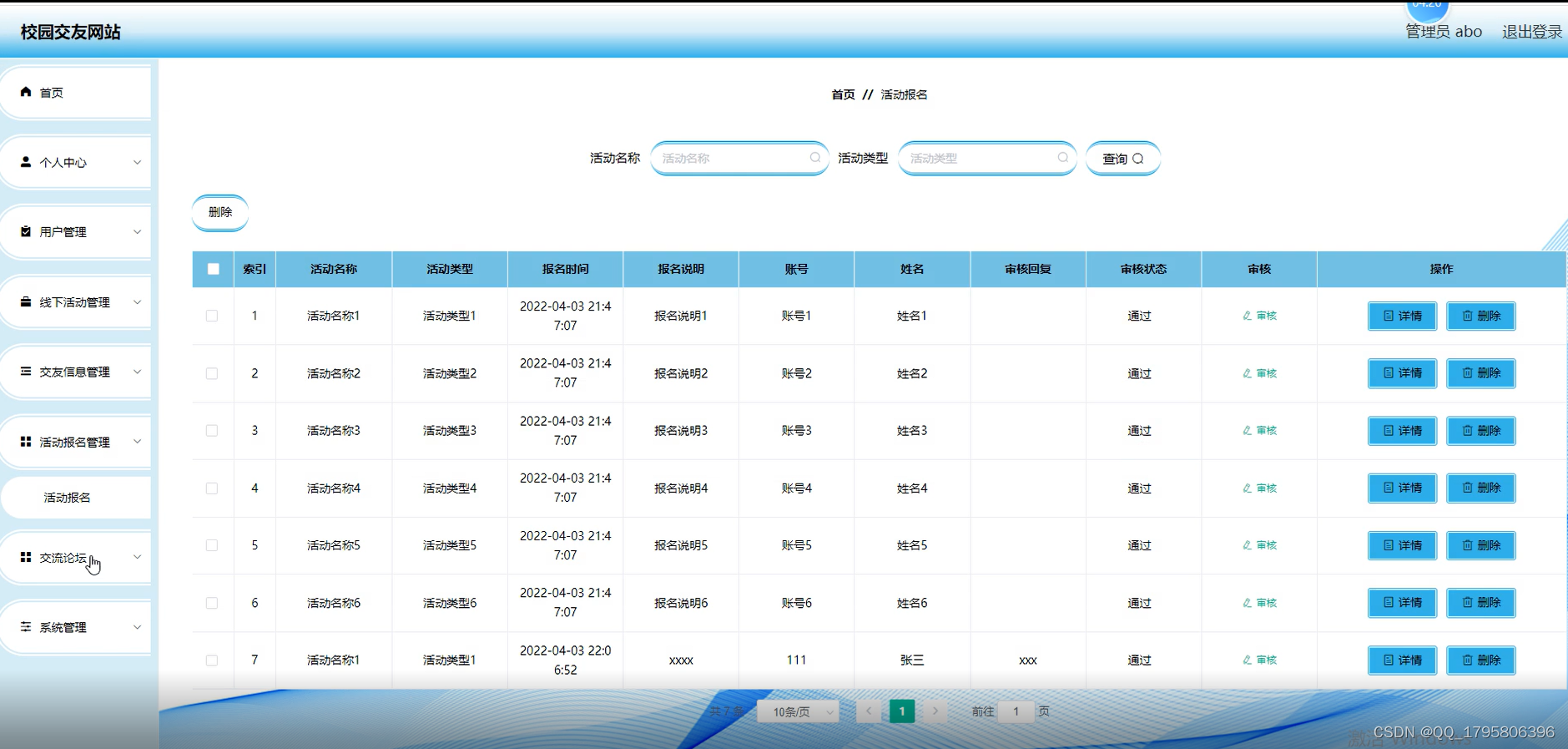Click 审核 review icon for 姓名4 row
Image resolution: width=1568 pixels, height=749 pixels.
coord(1259,488)
